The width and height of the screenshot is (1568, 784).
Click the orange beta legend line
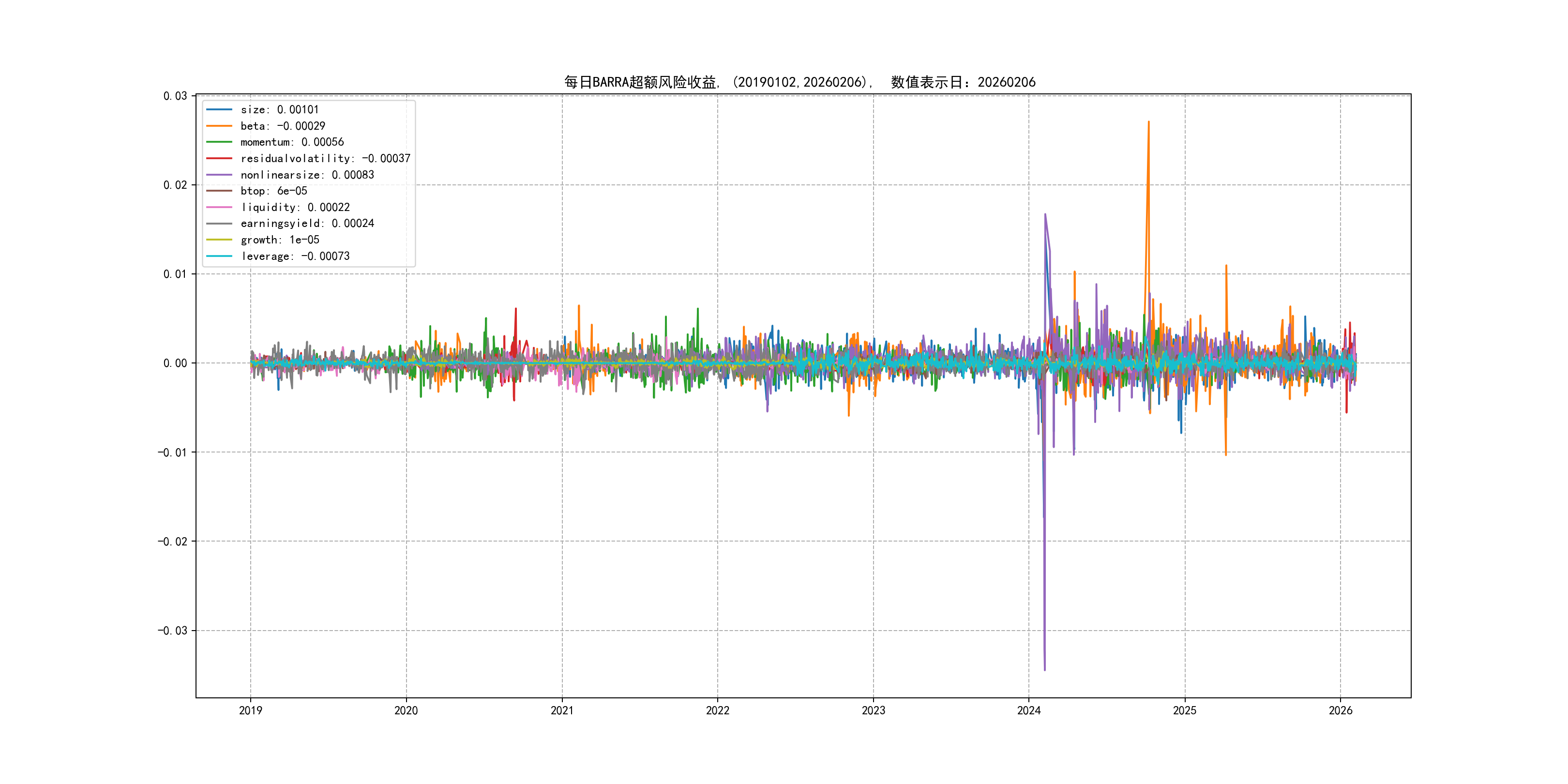point(219,126)
